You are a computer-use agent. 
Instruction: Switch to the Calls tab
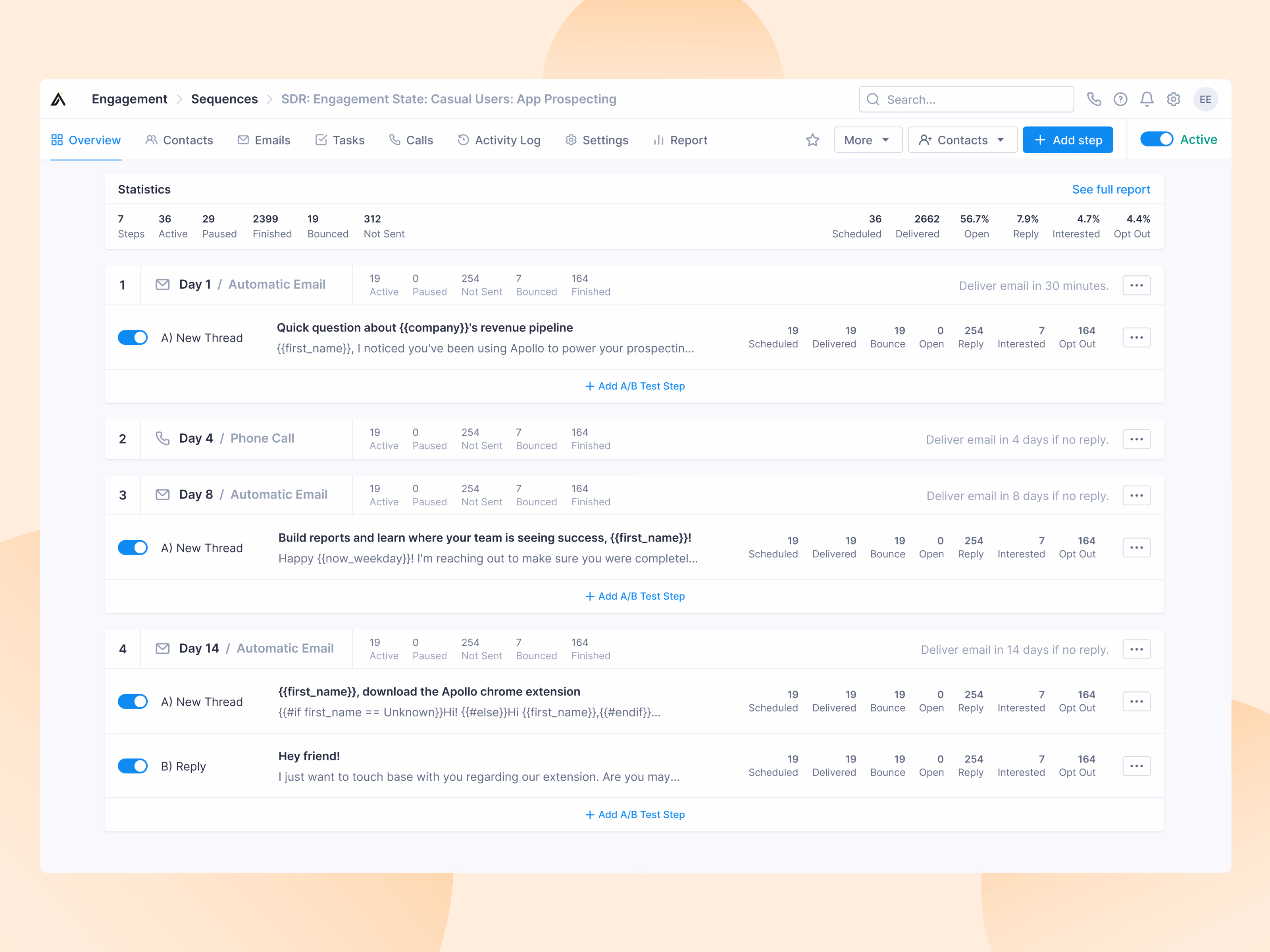tap(411, 140)
